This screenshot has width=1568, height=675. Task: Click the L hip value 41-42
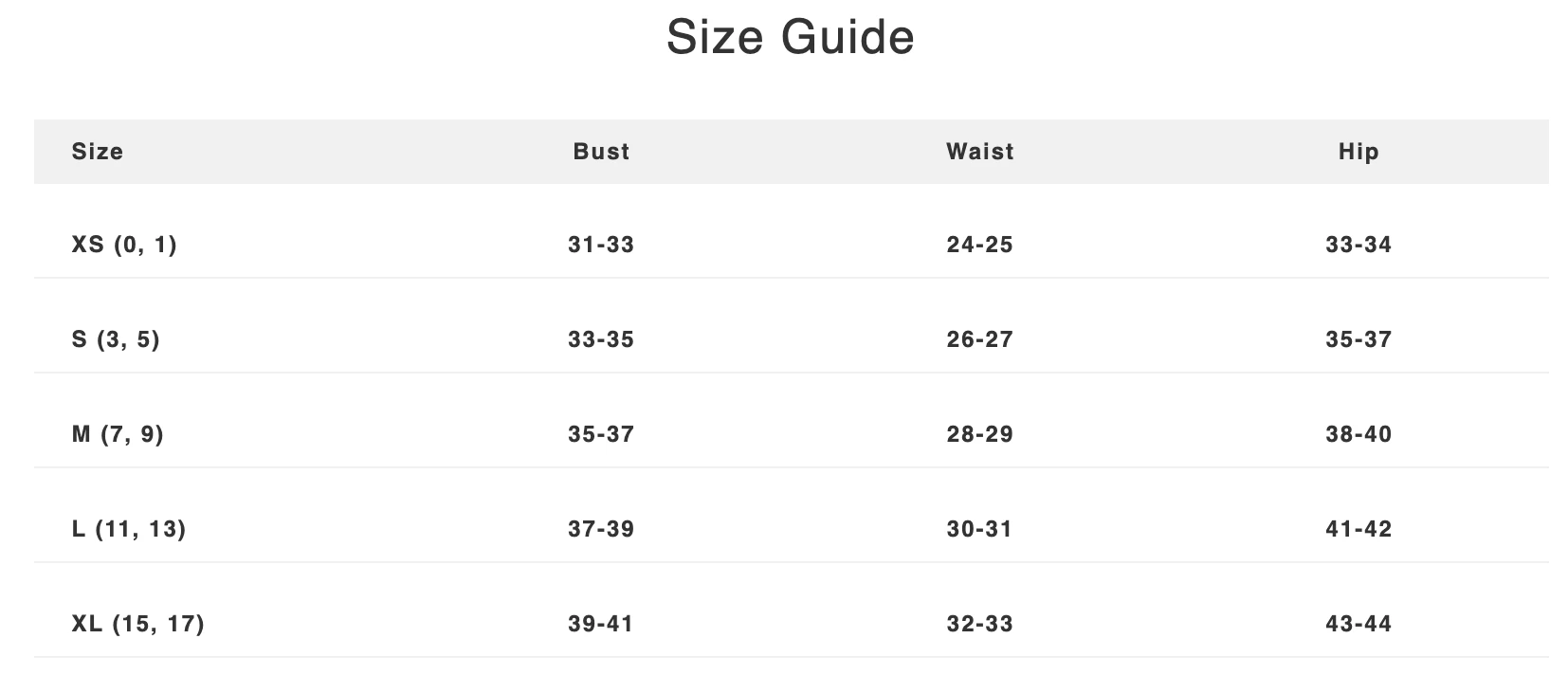1358,529
